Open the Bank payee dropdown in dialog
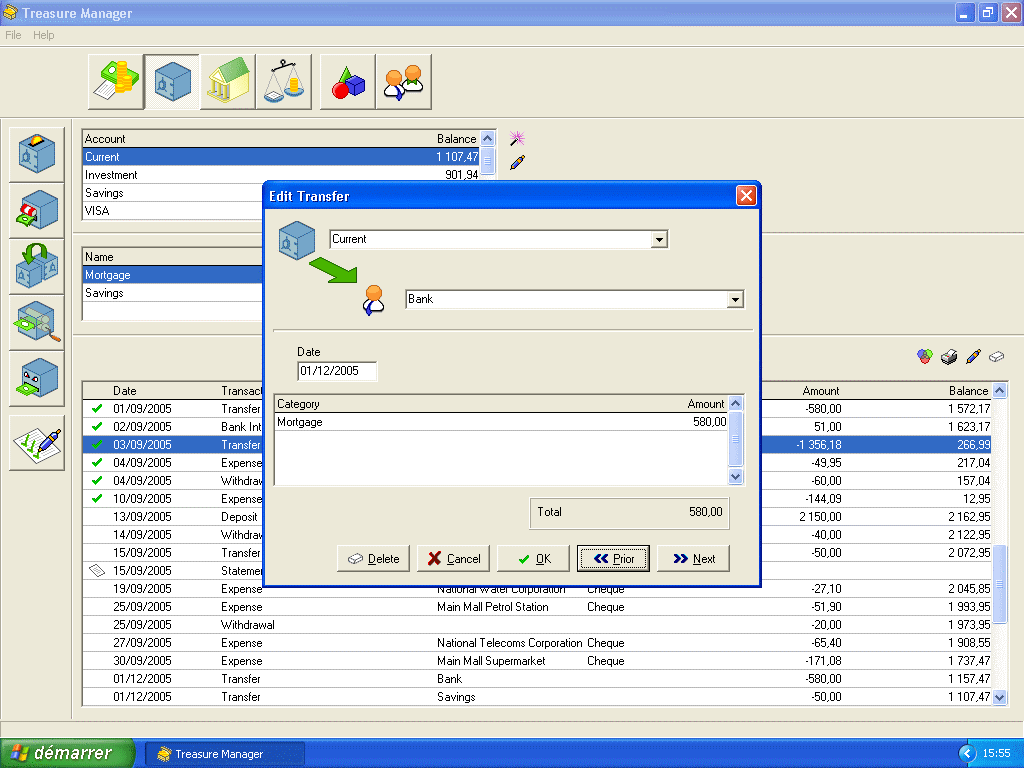 click(735, 300)
